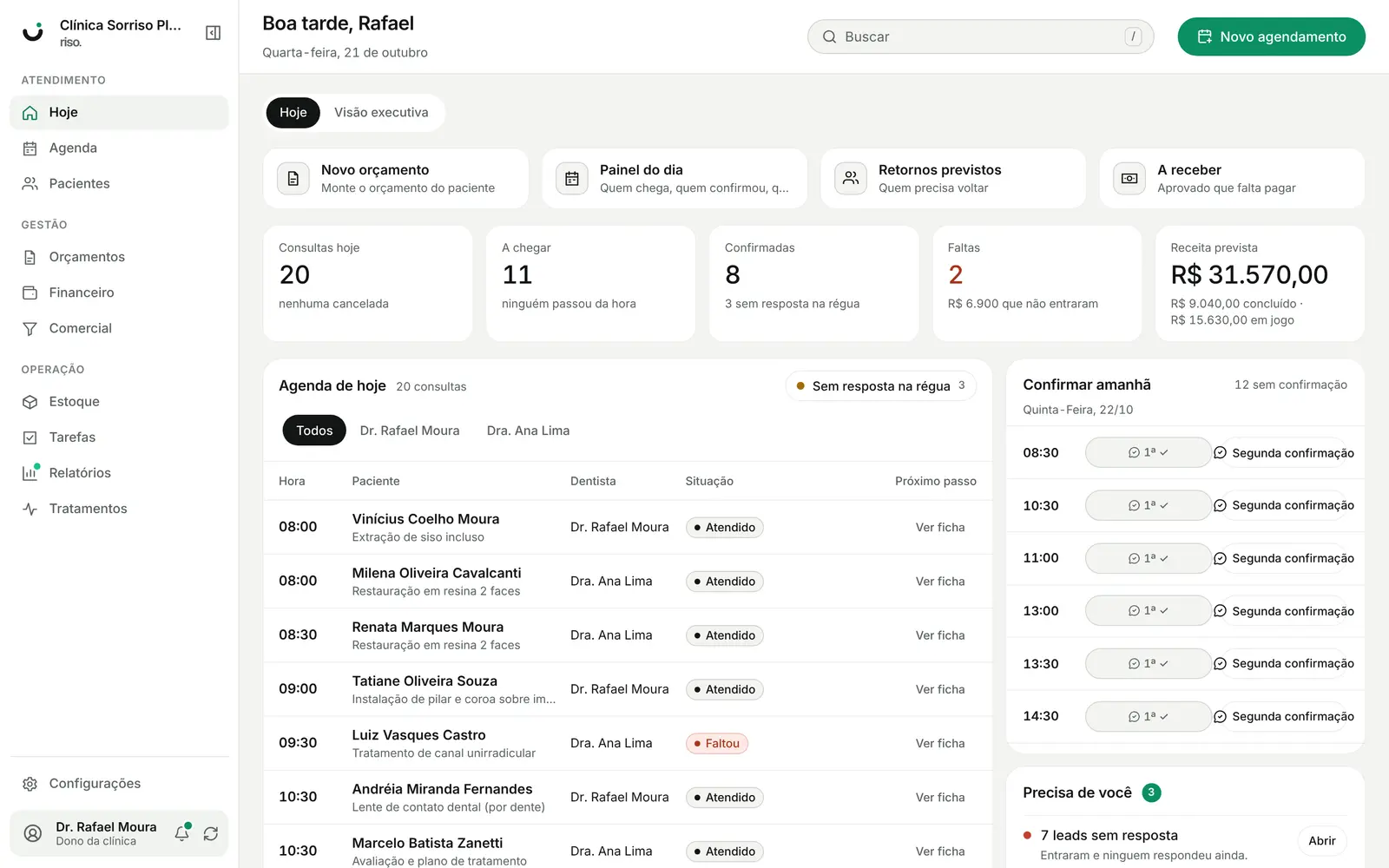
Task: Open Ver ficha for Vinícius Coelho Moura
Action: coord(940,528)
